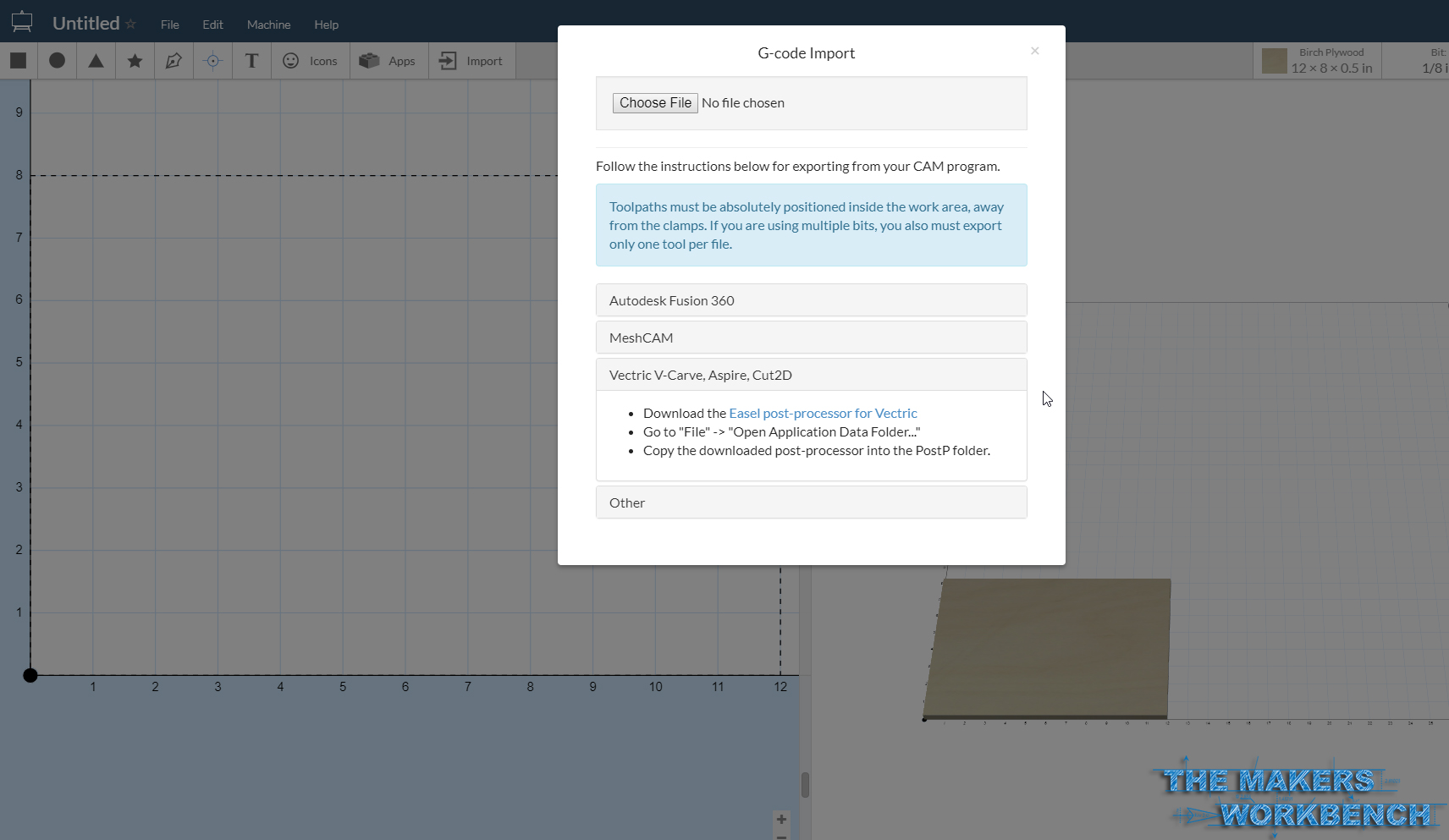Expand the Other CAM section

pyautogui.click(x=811, y=502)
